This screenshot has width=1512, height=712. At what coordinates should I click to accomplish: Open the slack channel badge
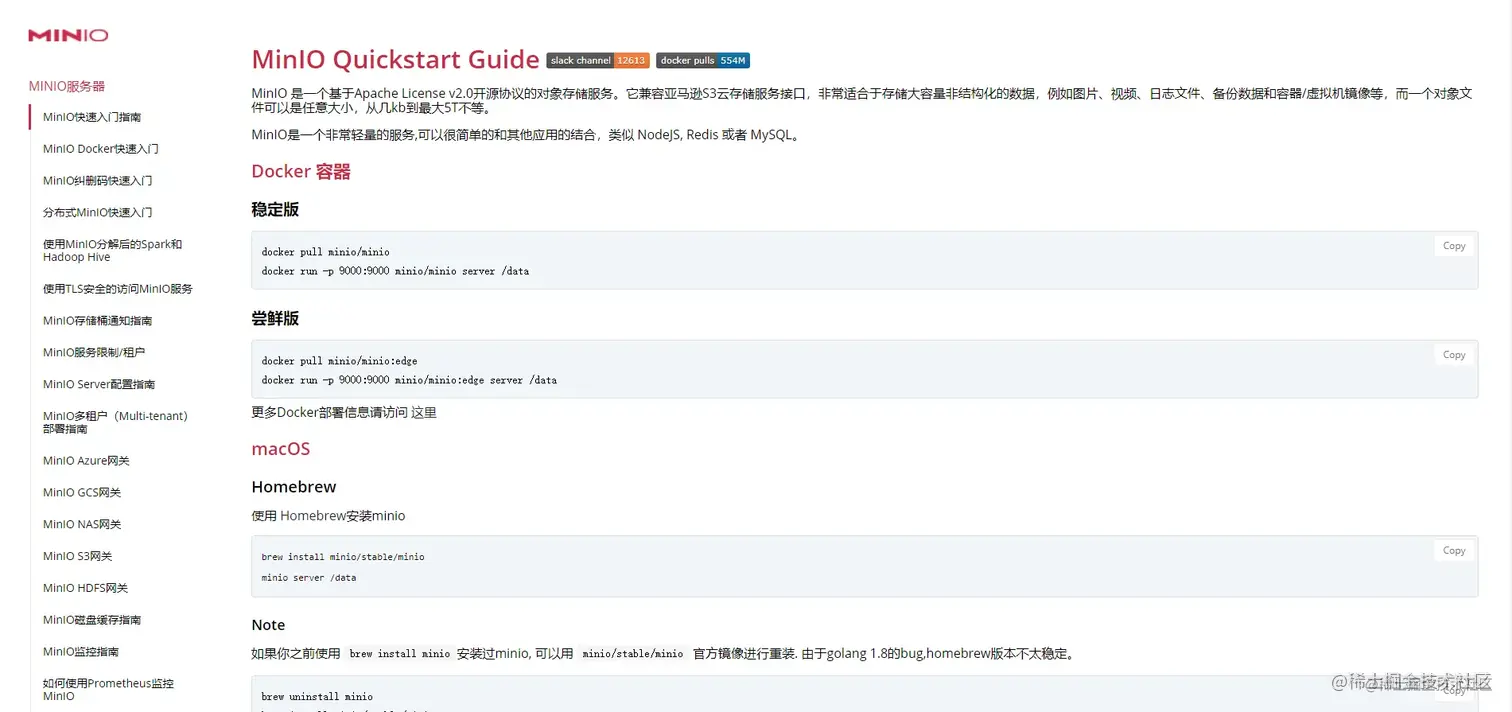[598, 60]
